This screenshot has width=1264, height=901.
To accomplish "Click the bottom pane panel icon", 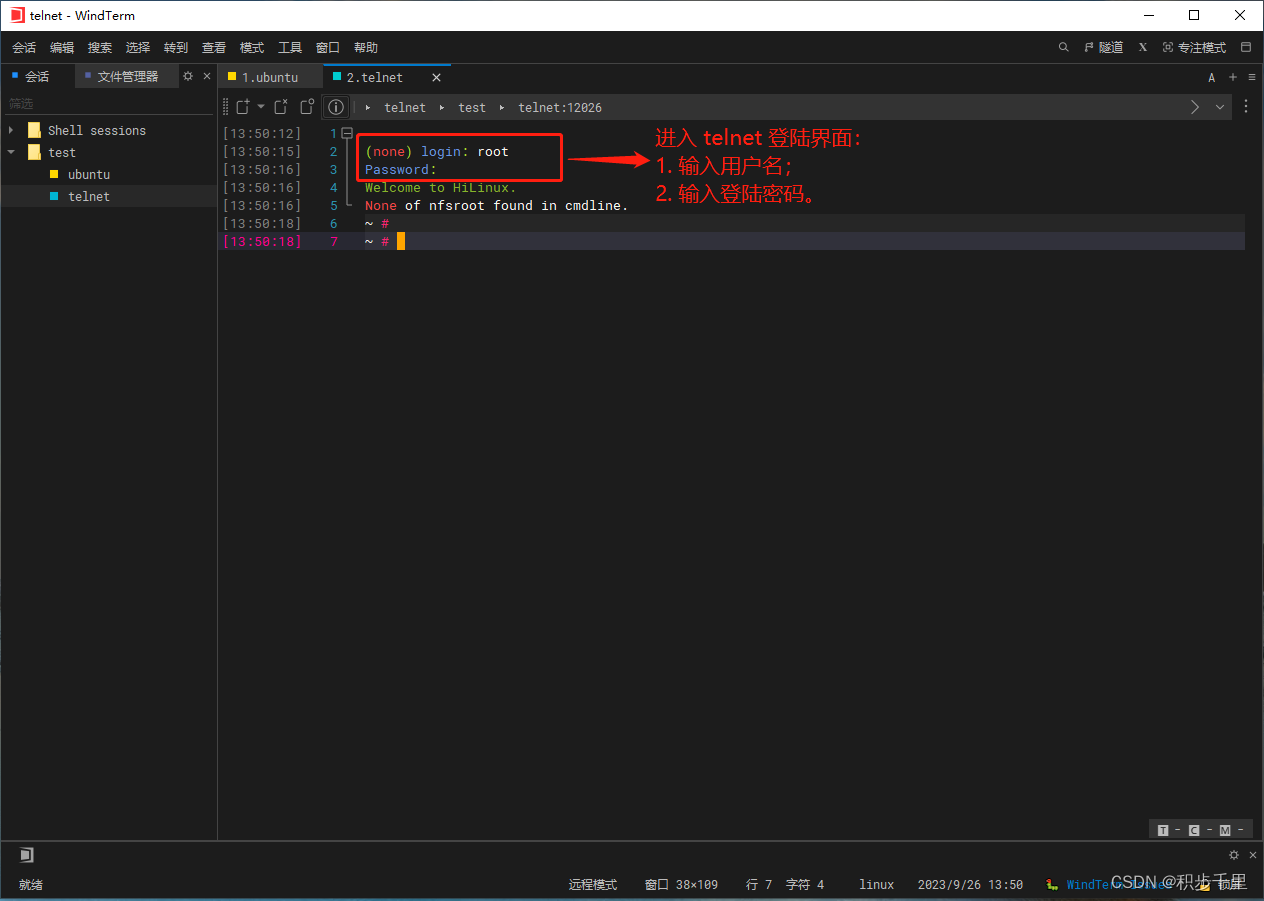I will click(27, 855).
